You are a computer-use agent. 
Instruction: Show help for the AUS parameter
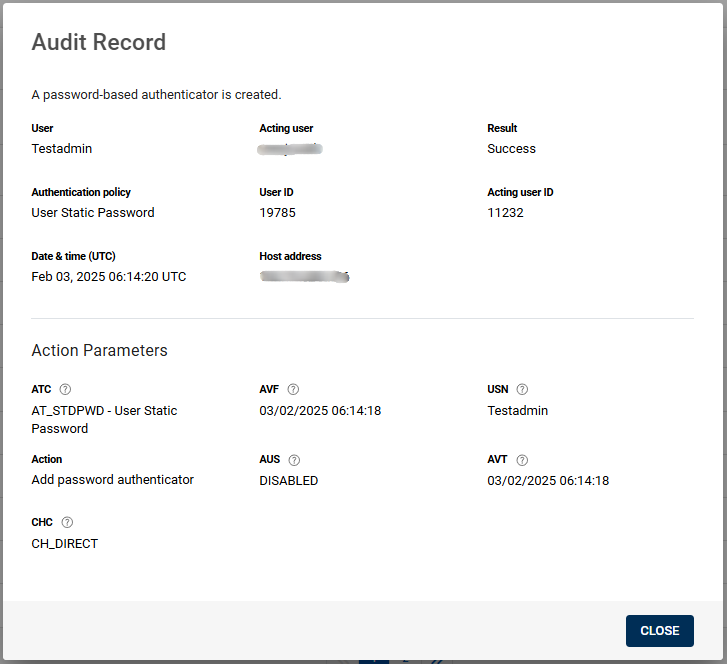(x=294, y=460)
